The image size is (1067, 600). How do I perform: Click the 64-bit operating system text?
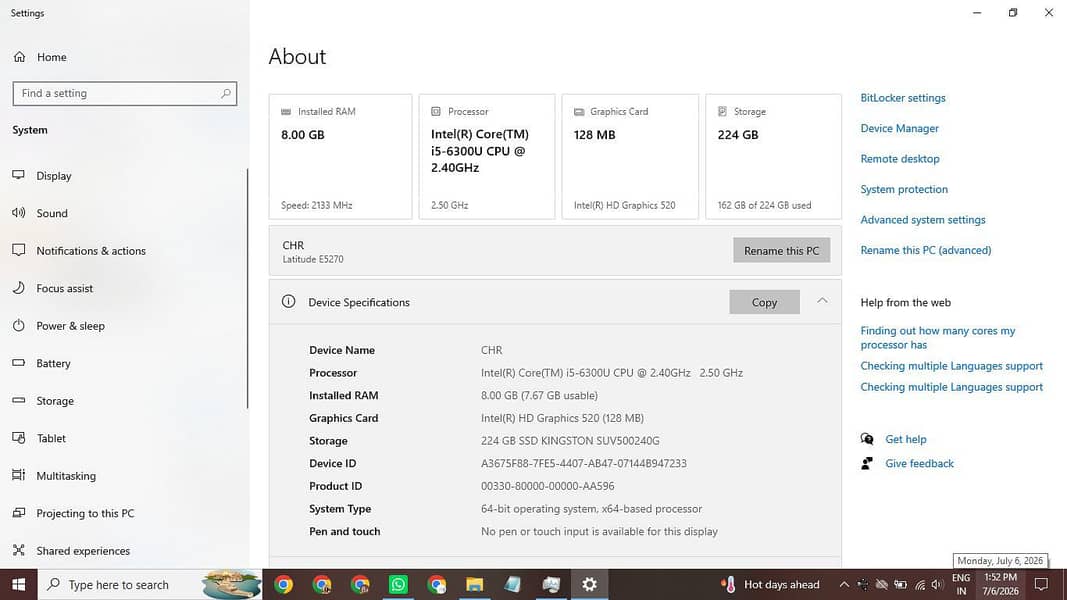click(591, 509)
